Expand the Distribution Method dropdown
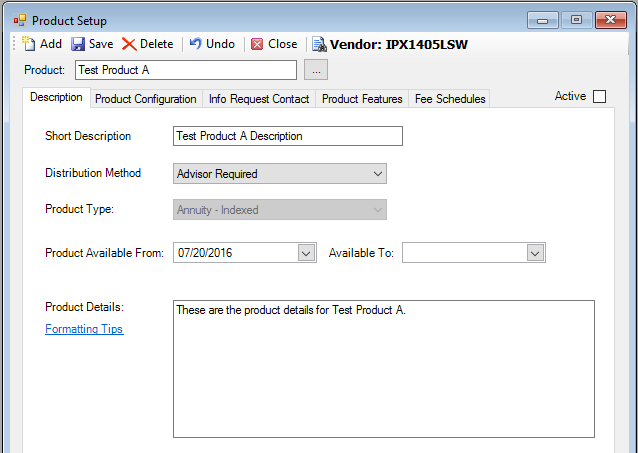Viewport: 638px width, 453px height. 377,174
